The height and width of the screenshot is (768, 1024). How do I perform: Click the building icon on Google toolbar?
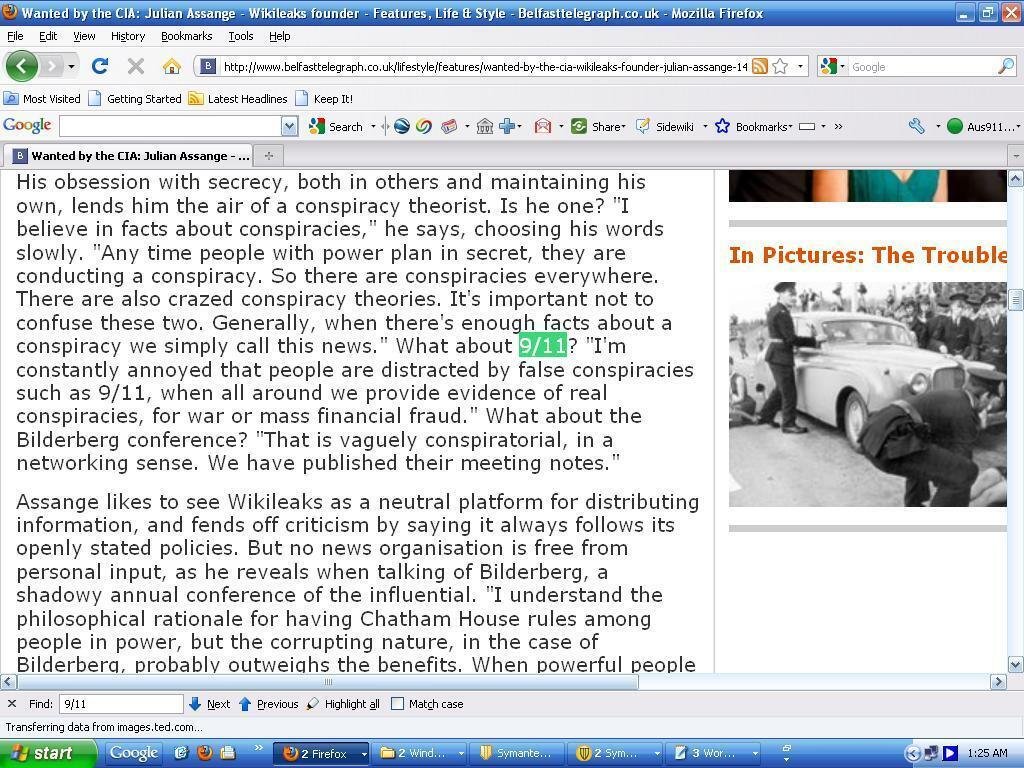tap(485, 126)
